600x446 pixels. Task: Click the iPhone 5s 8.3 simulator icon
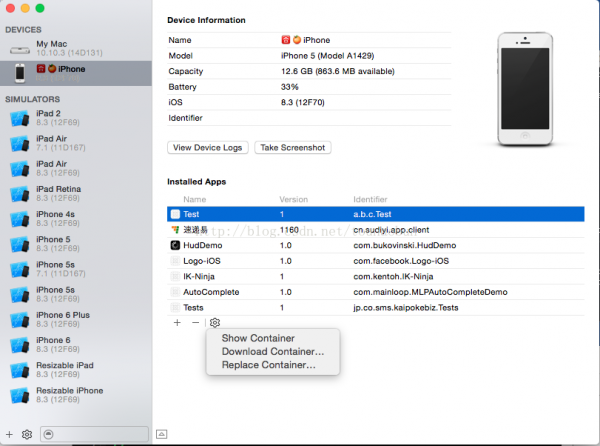(20, 295)
